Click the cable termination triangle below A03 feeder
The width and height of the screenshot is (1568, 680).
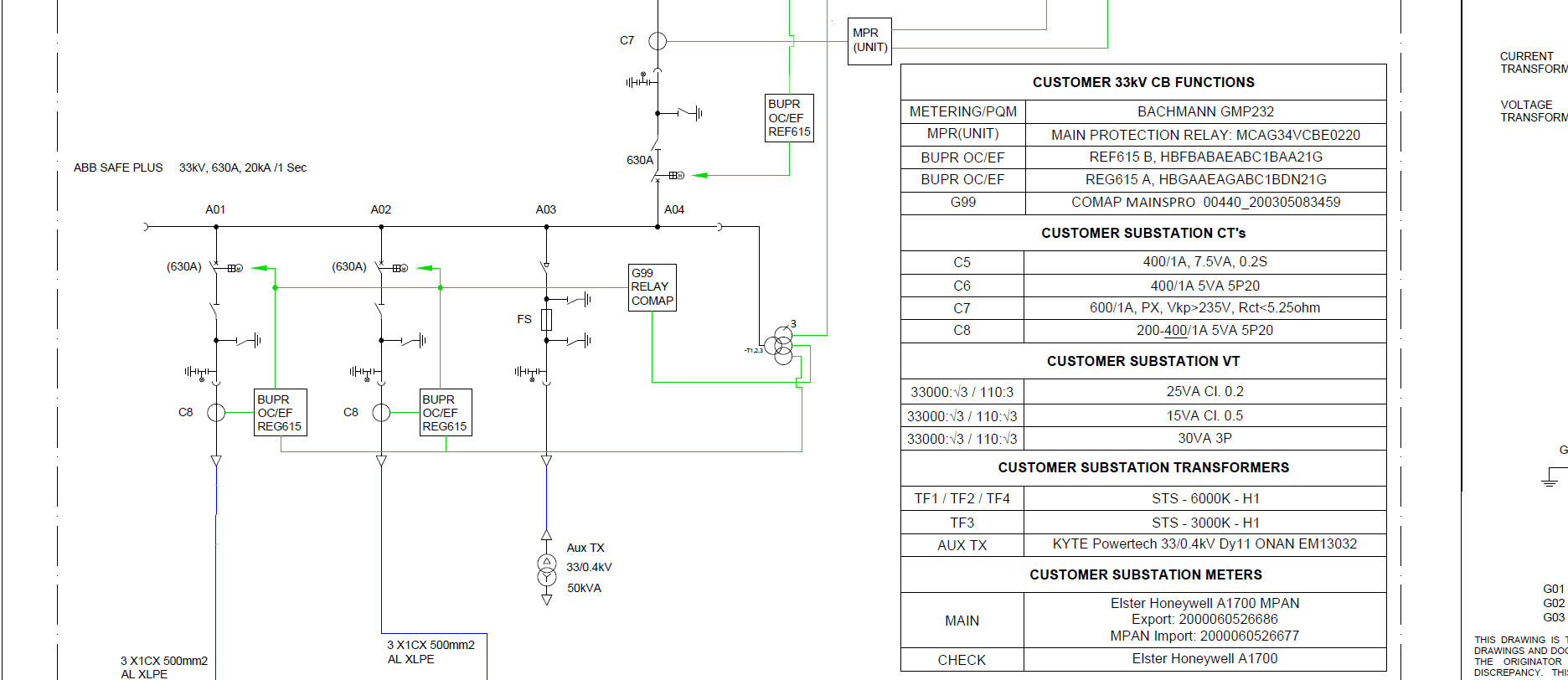tap(546, 461)
